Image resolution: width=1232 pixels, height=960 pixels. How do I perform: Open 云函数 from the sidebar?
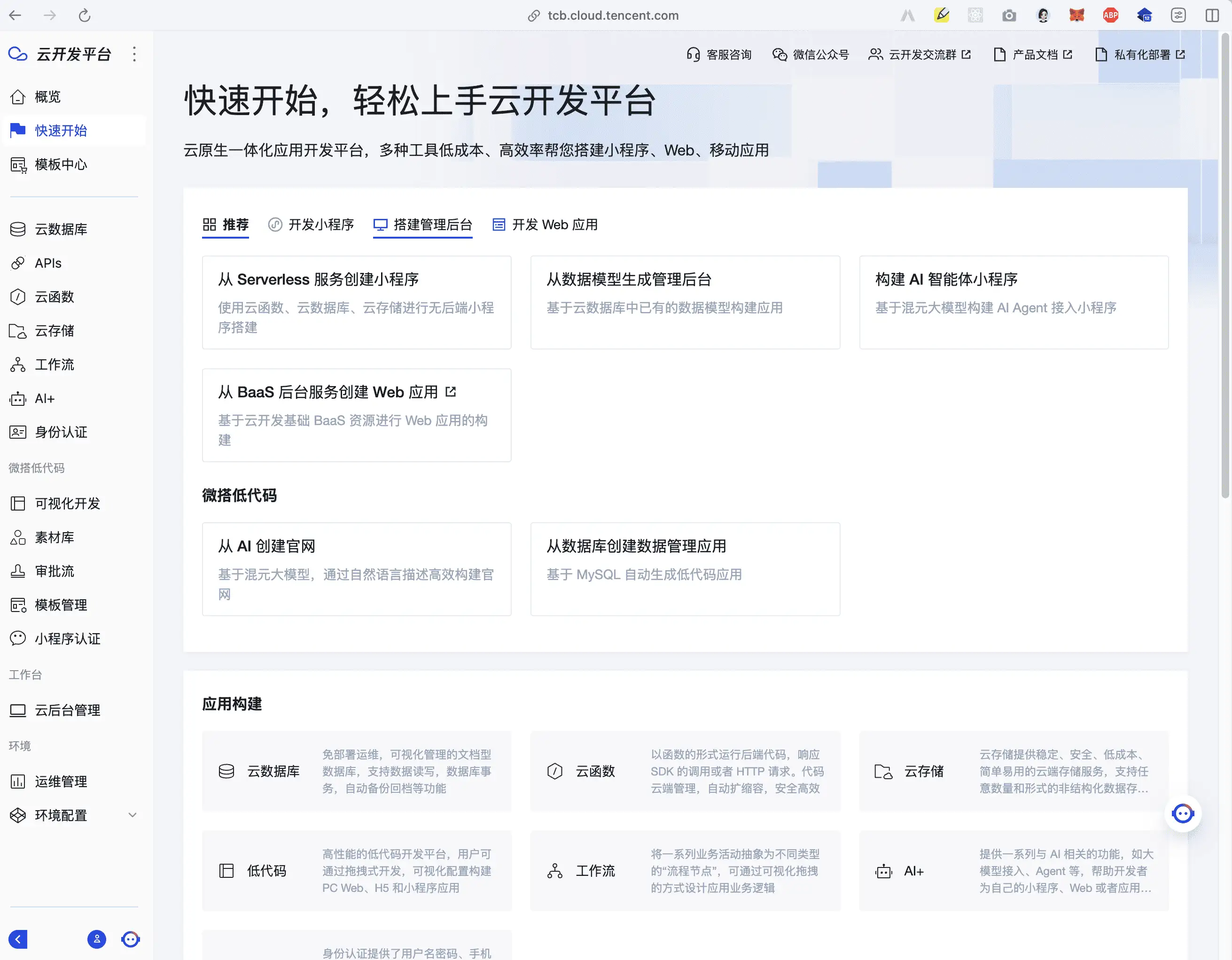[x=54, y=297]
